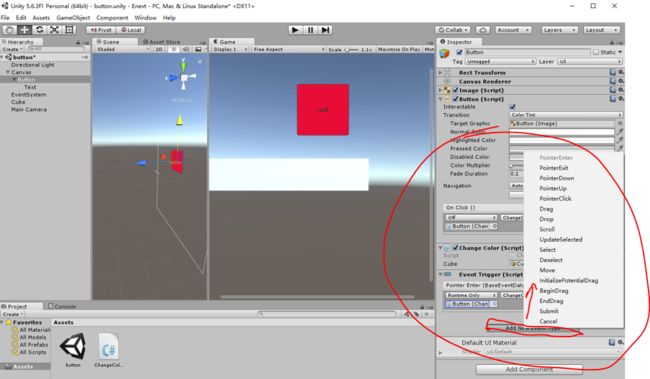Image resolution: width=650 pixels, height=379 pixels.
Task: Open the Transition Color Tint dropdown
Action: 565,115
